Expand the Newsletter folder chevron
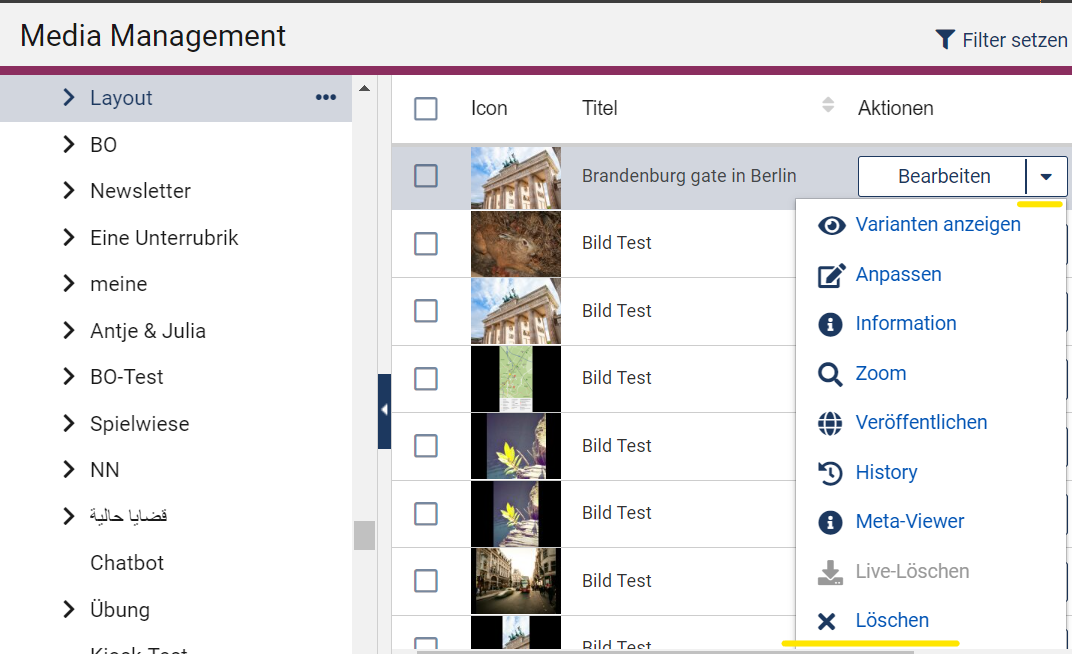The width and height of the screenshot is (1072, 654). (x=69, y=191)
